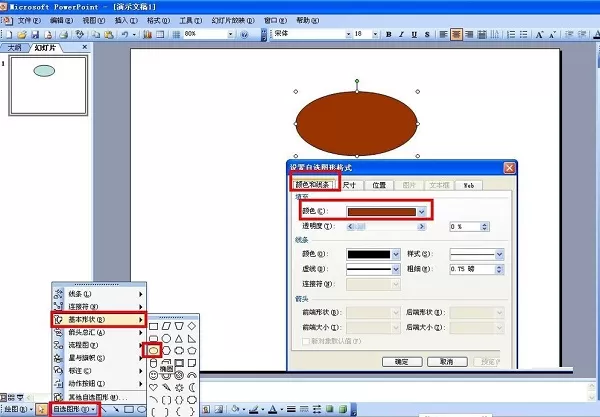The height and width of the screenshot is (417, 600).
Task: Click the Shadow S icon
Action: (427, 34)
